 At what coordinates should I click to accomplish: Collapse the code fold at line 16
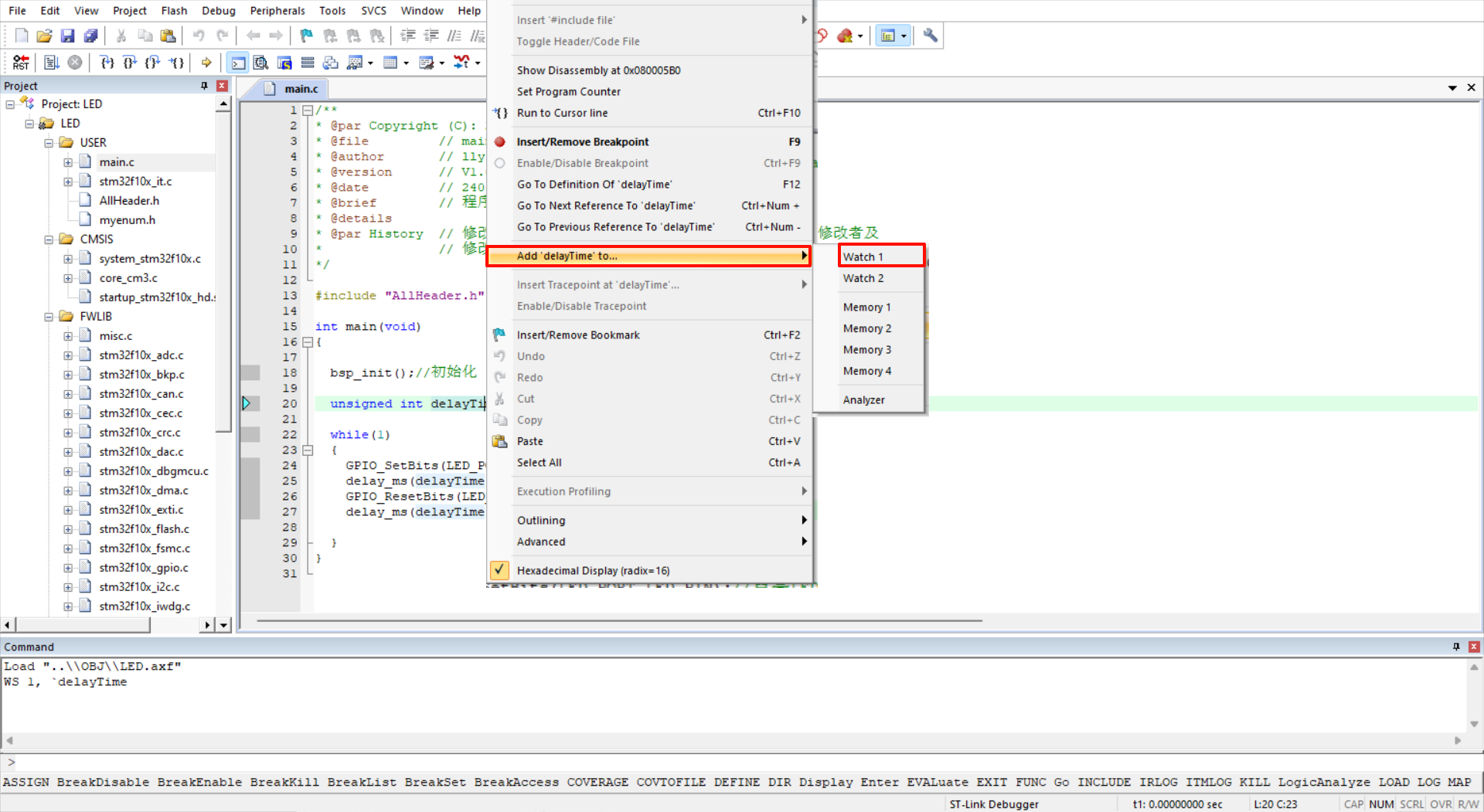(x=307, y=342)
